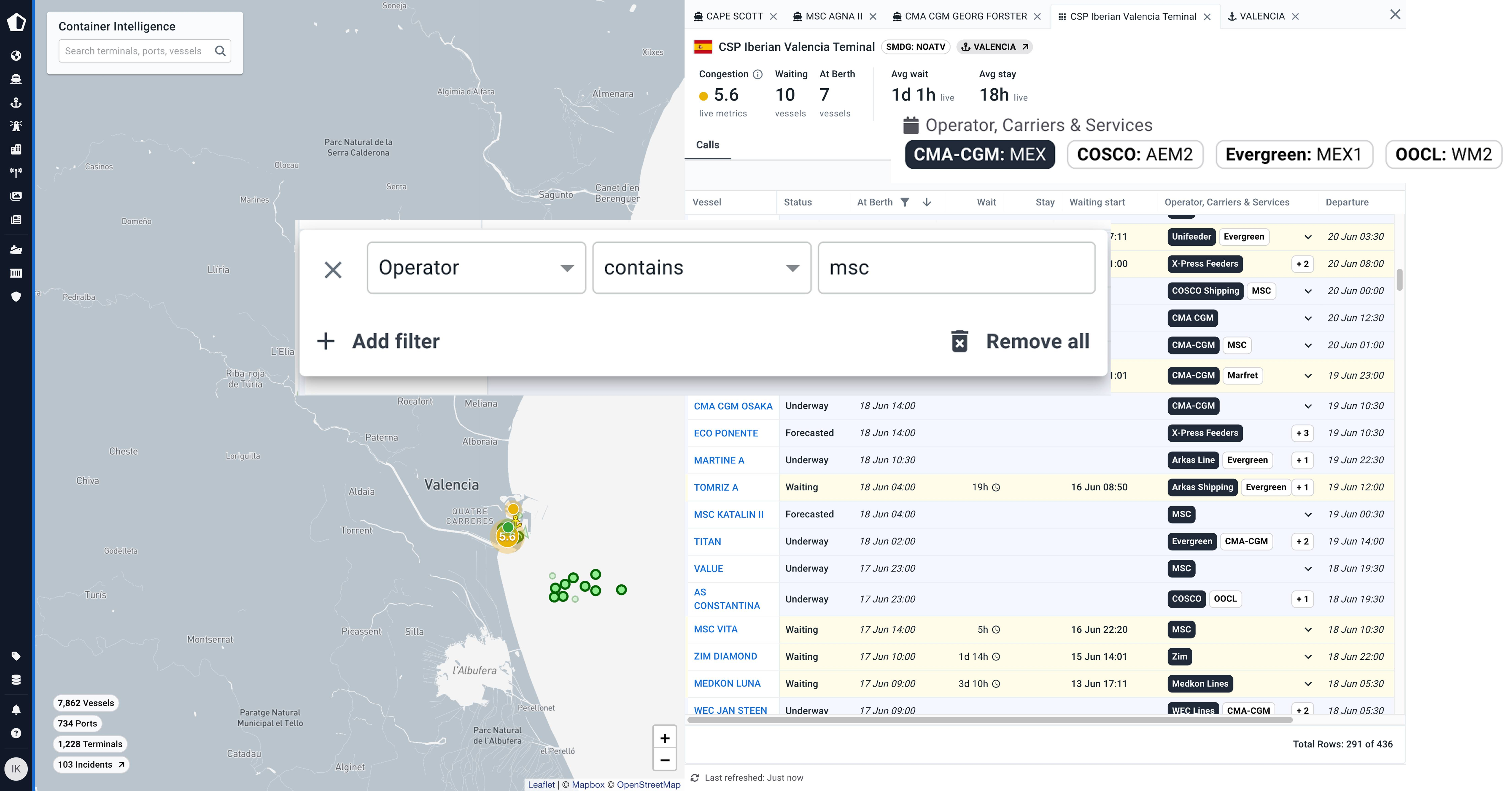
Task: Click the search magnifier icon
Action: coord(220,51)
